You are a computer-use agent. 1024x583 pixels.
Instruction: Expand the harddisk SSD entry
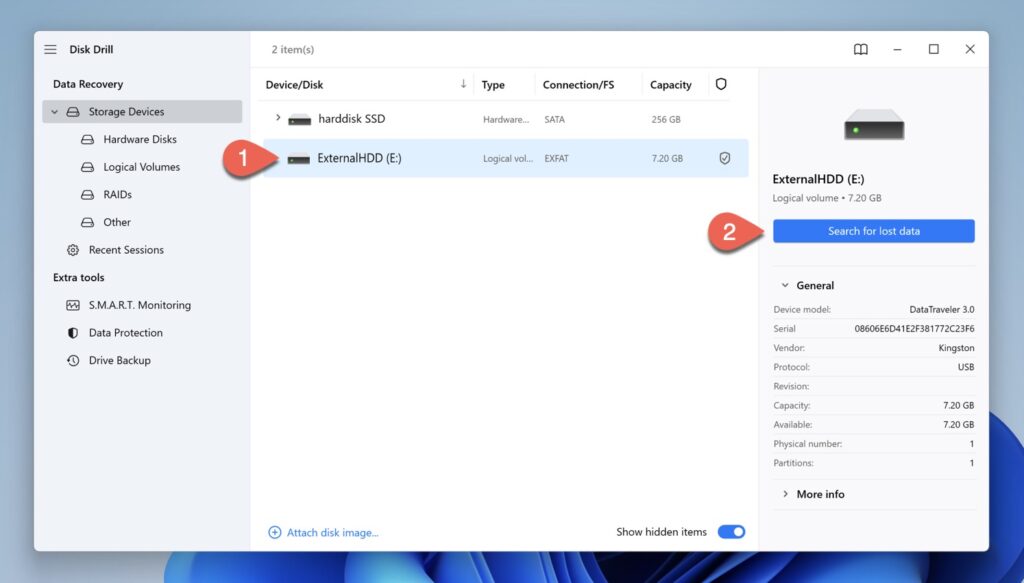pos(278,118)
